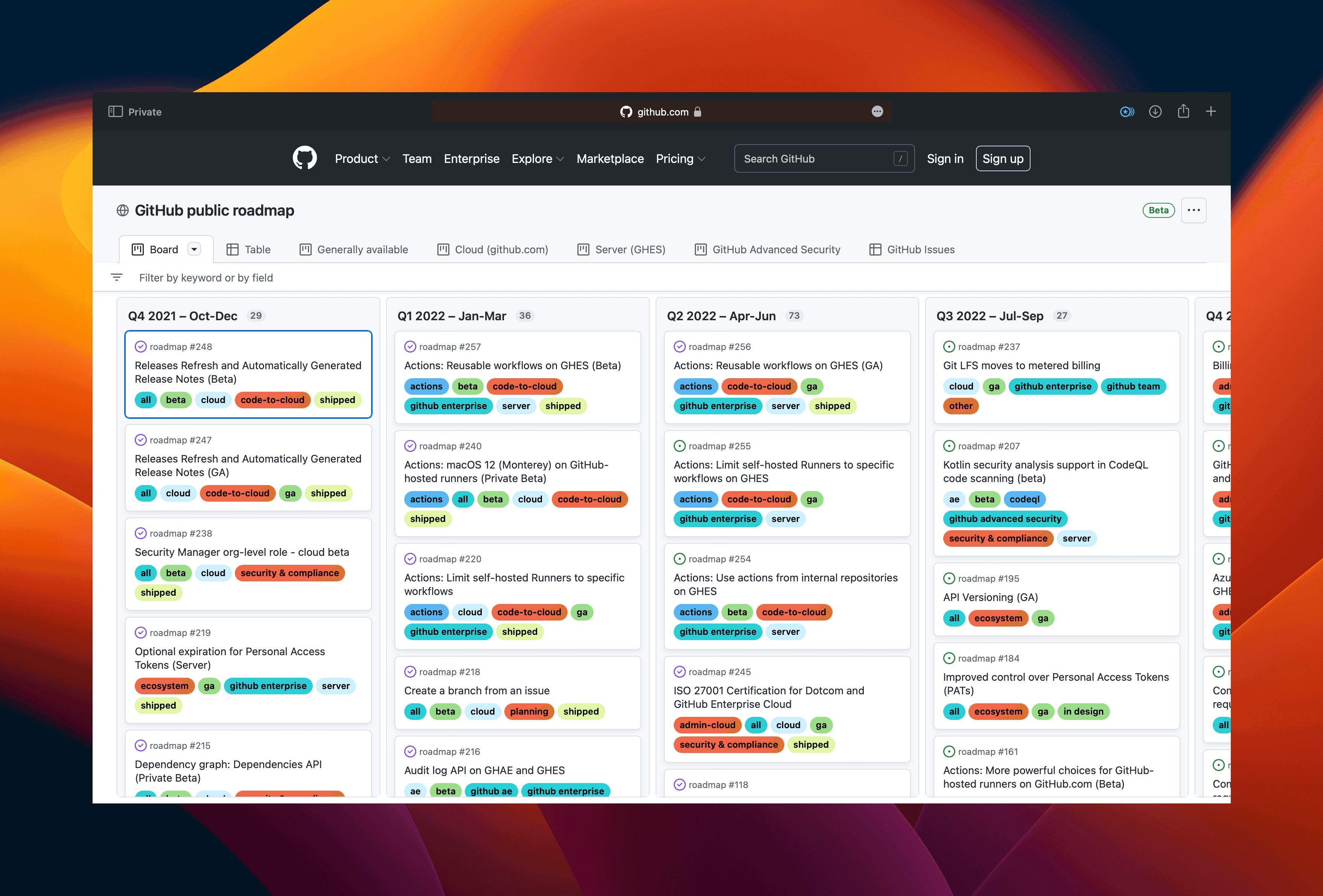Click the GitHub Issues view tab

[x=912, y=249]
